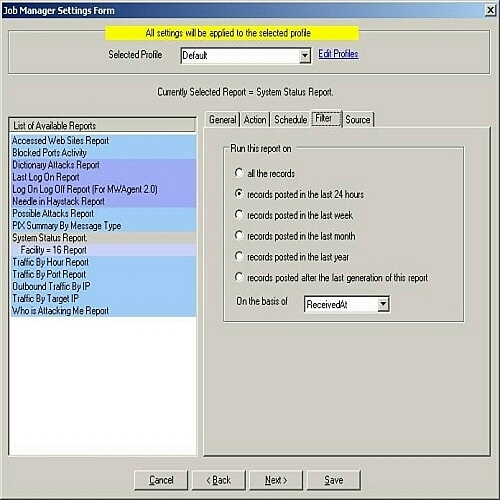The height and width of the screenshot is (500, 500).
Task: Switch to the General tab
Action: click(223, 119)
